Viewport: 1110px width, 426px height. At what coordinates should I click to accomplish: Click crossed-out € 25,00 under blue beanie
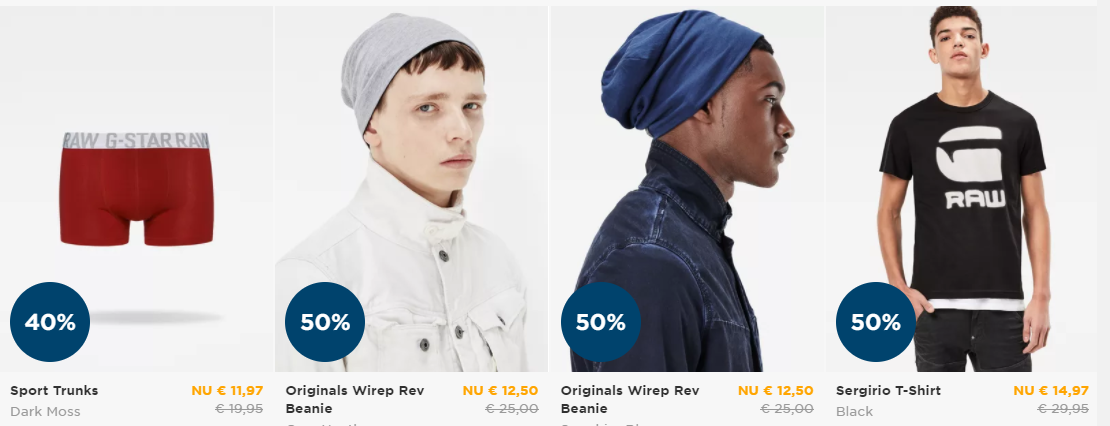tap(787, 408)
